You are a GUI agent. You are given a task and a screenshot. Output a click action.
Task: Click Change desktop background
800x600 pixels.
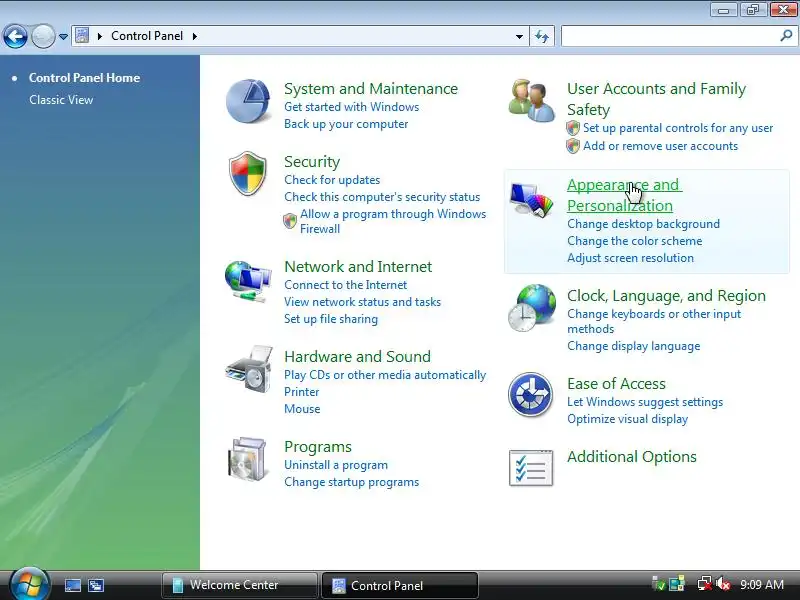coord(643,224)
